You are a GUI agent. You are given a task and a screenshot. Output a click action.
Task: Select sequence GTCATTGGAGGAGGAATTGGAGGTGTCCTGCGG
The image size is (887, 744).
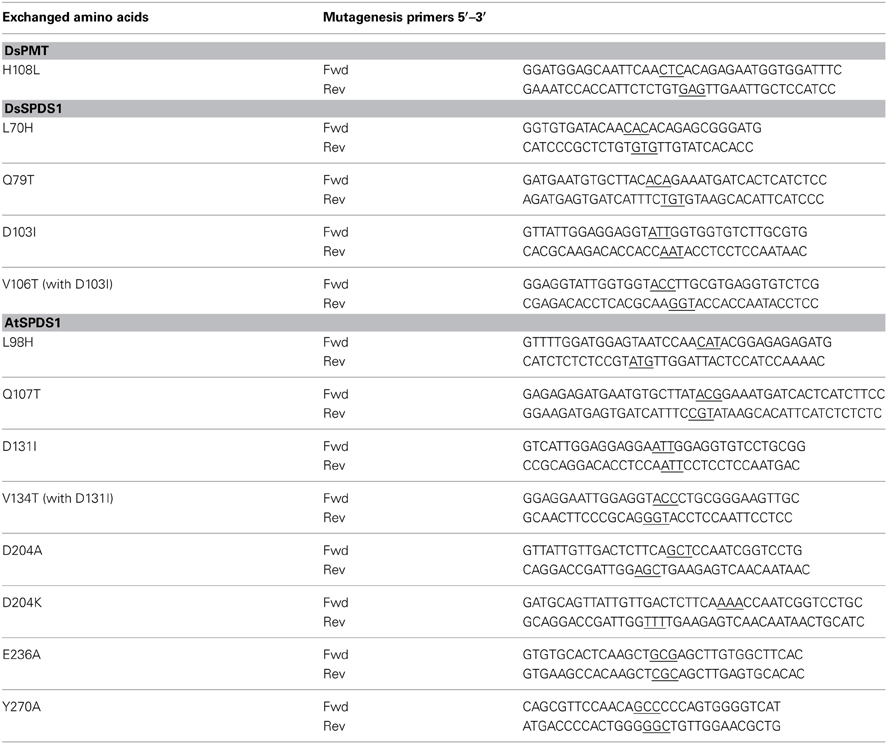pos(664,446)
